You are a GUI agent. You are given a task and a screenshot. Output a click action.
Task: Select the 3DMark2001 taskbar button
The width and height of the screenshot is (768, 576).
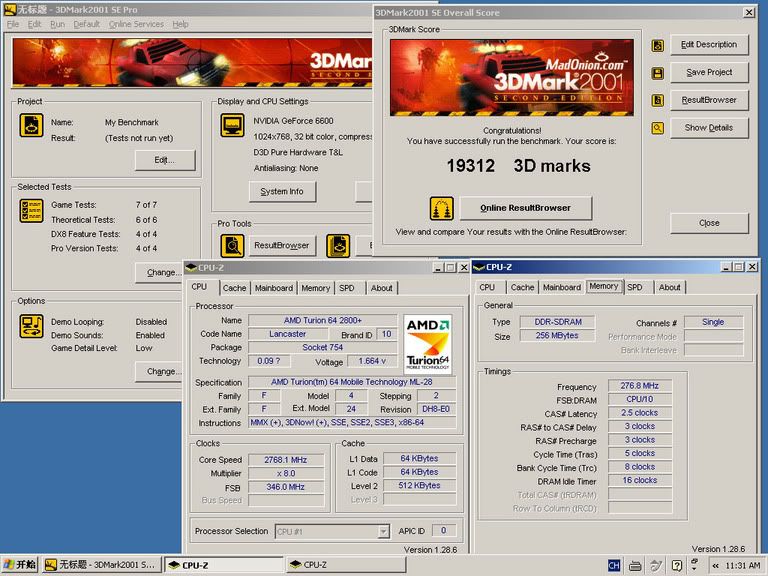pyautogui.click(x=101, y=565)
